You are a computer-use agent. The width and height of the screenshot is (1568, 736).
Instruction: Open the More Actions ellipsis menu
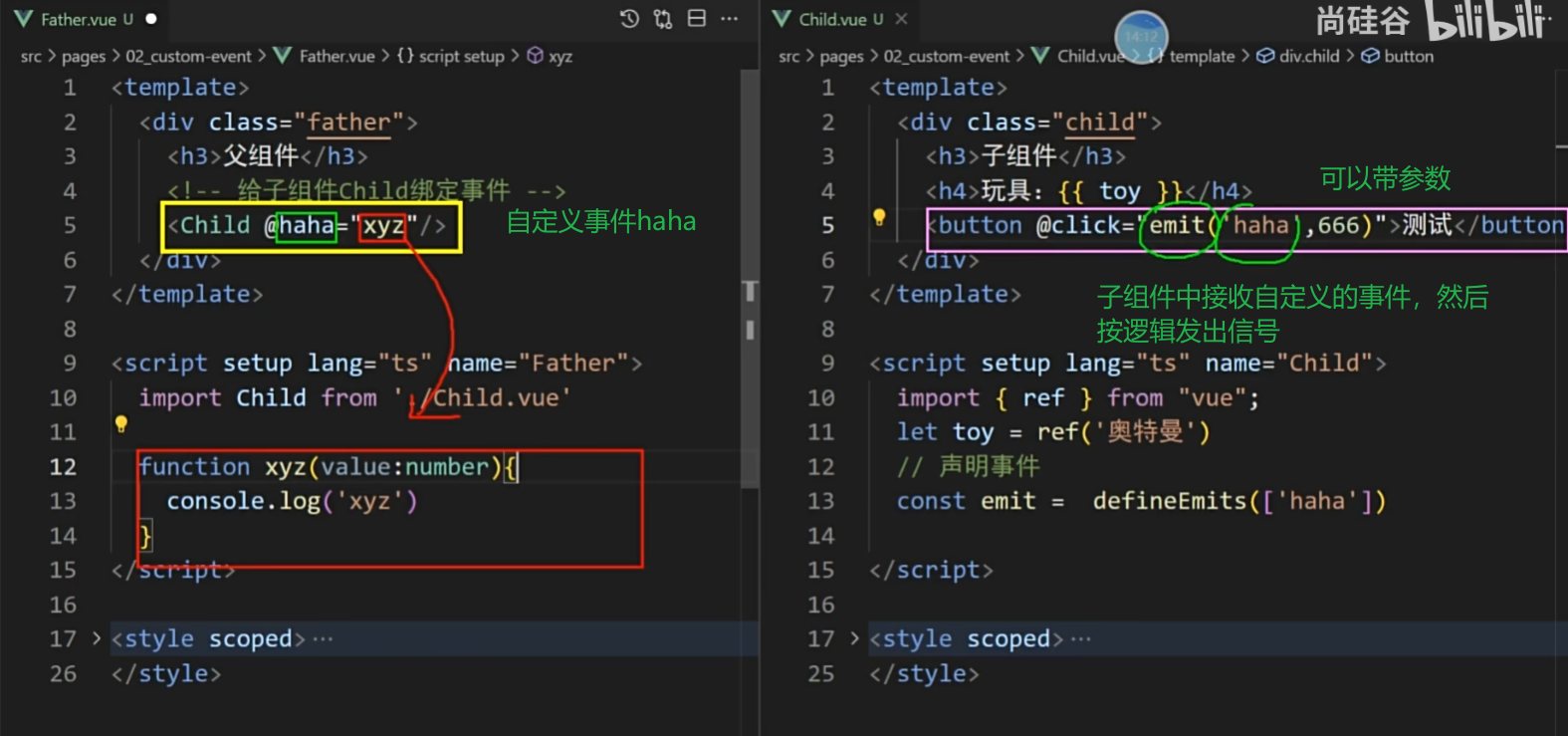[x=730, y=19]
